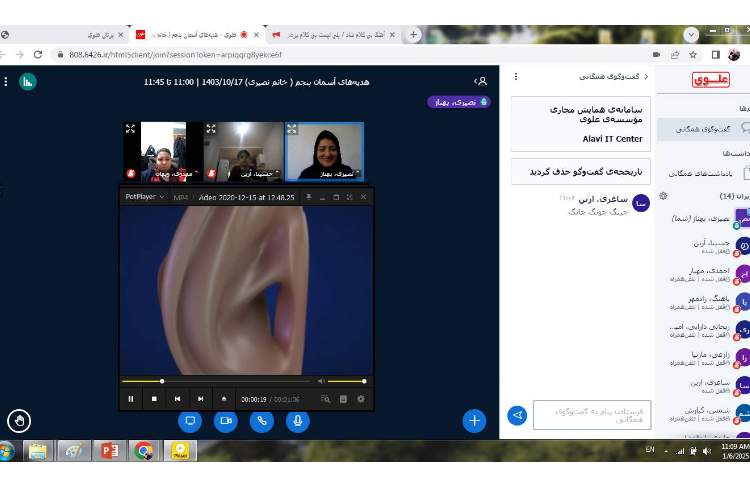The width and height of the screenshot is (750, 480).
Task: Bookmark this page with the star icon
Action: 693,55
